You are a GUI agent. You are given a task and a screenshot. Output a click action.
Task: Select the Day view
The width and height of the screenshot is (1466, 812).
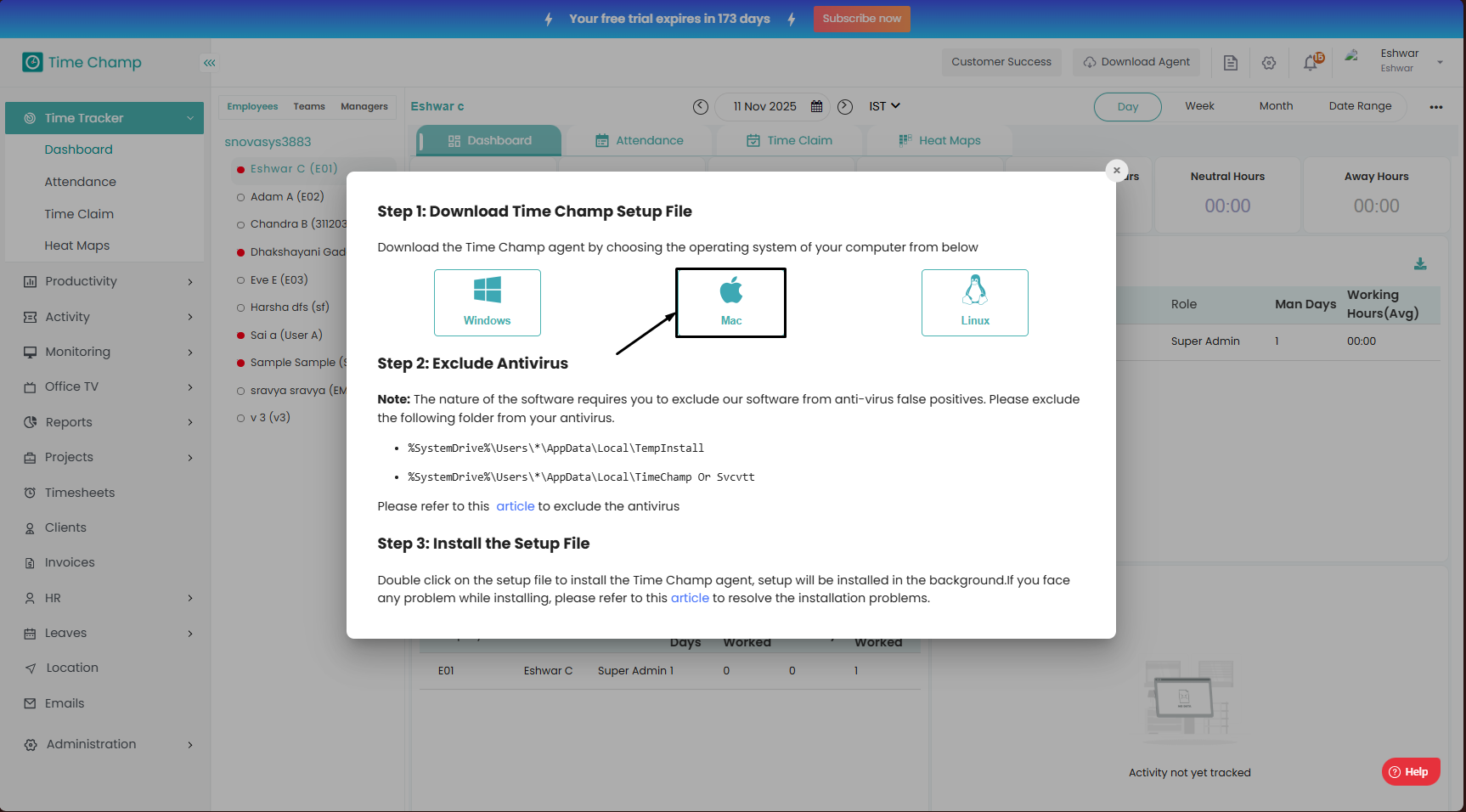pos(1128,107)
